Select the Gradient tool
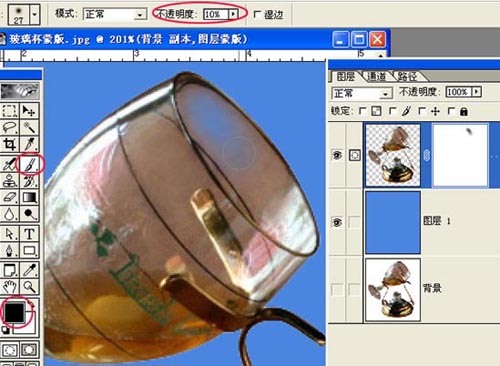This screenshot has width=500, height=366. click(30, 197)
